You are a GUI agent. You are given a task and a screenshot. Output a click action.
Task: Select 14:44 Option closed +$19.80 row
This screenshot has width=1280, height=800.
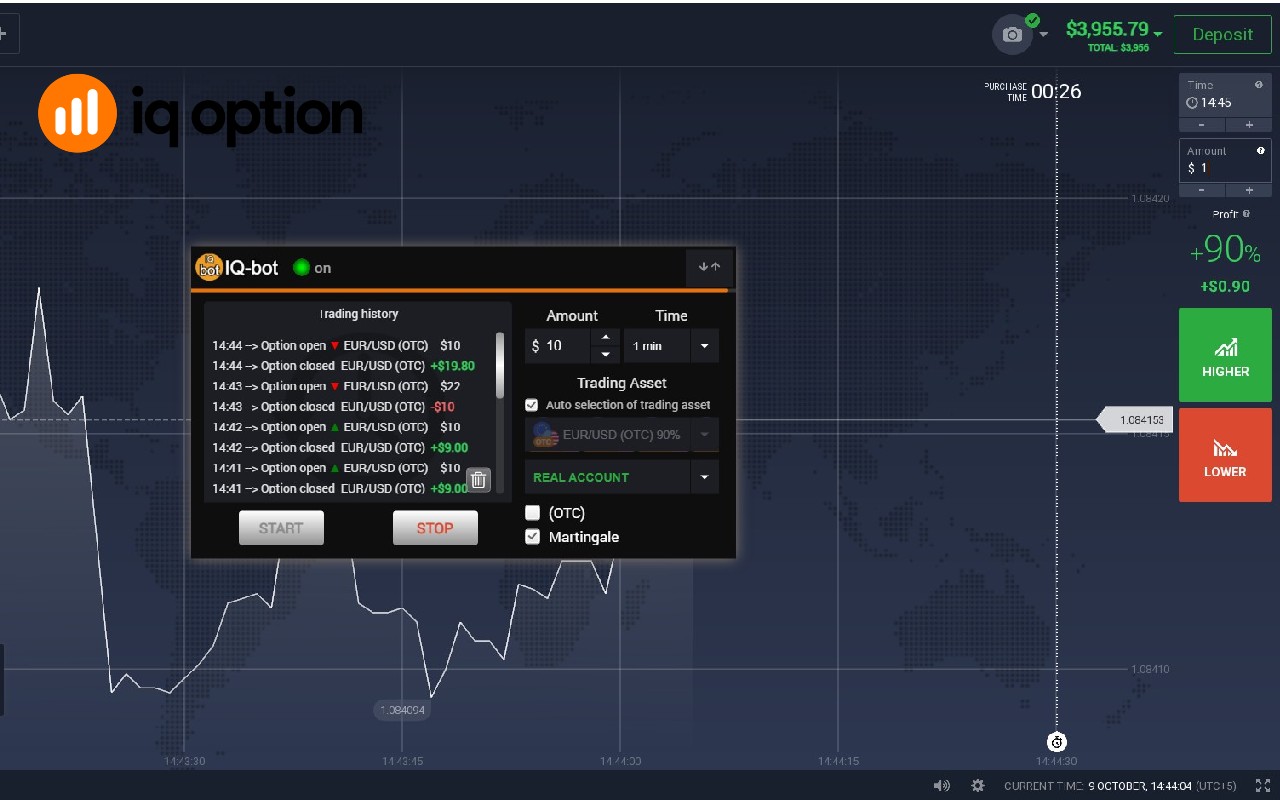(x=343, y=366)
